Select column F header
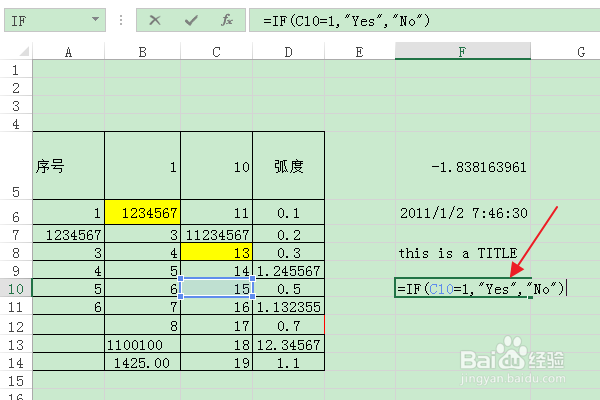 463,51
